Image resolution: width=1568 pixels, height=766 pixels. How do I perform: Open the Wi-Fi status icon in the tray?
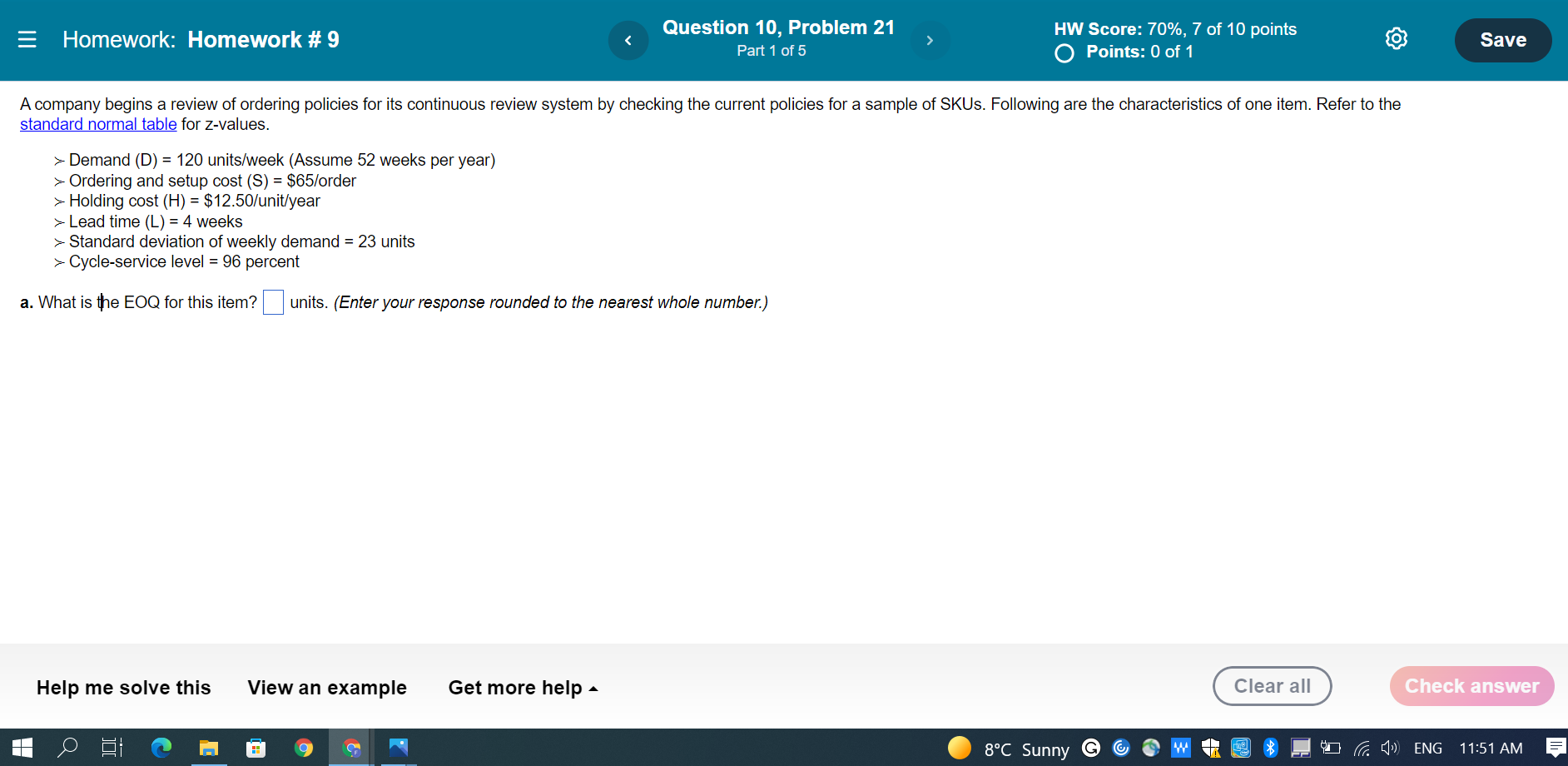1362,748
